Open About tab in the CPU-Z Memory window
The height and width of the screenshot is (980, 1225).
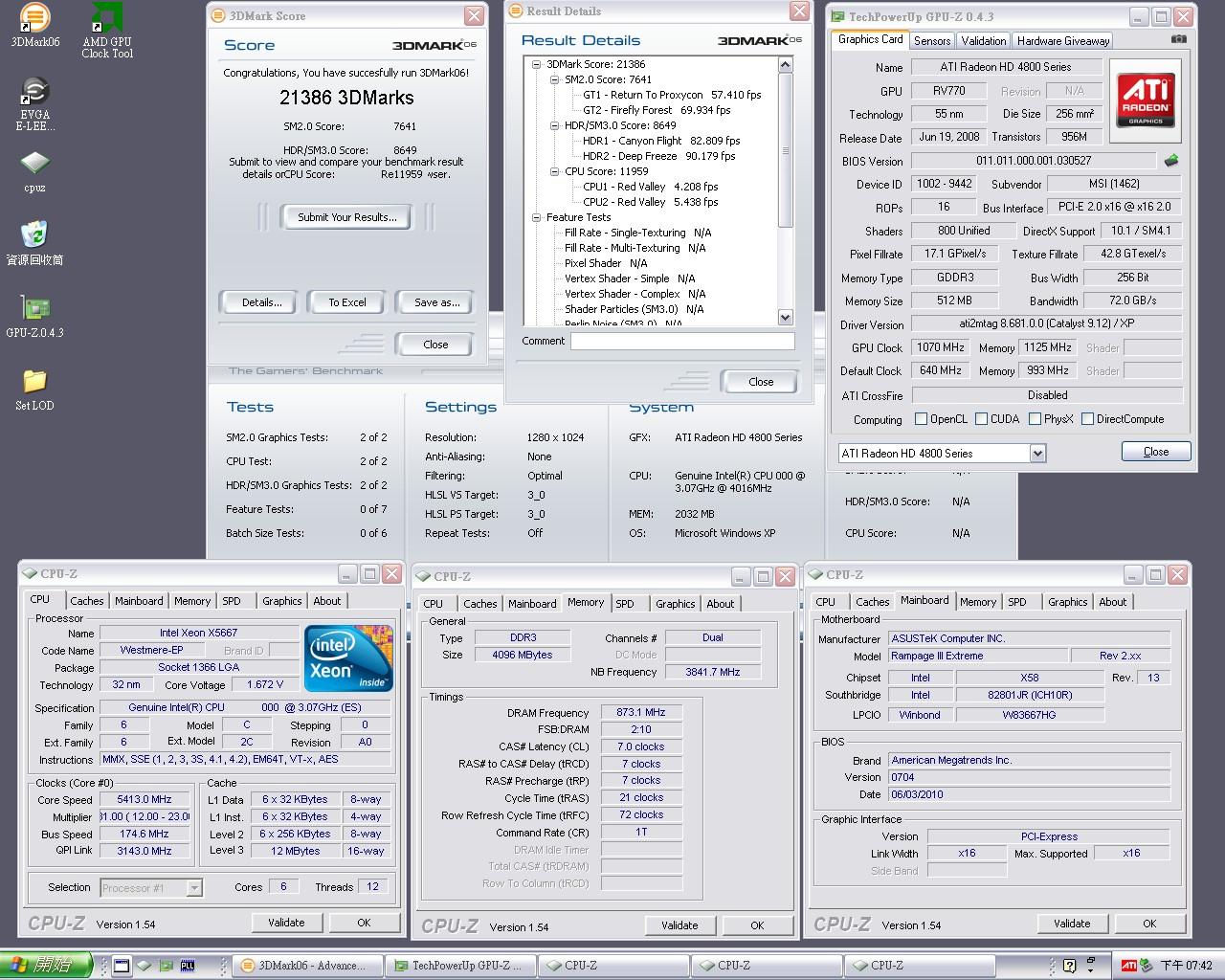point(720,604)
